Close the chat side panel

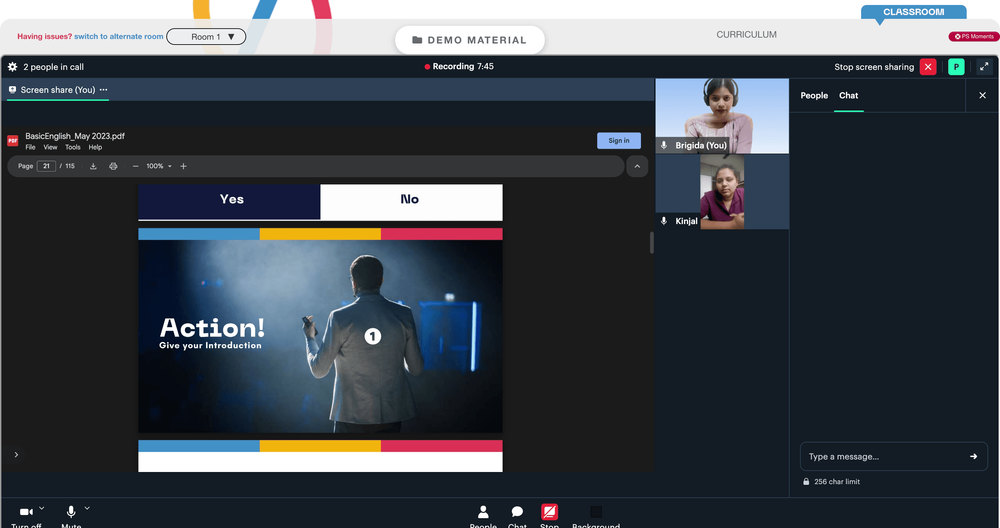(x=982, y=95)
